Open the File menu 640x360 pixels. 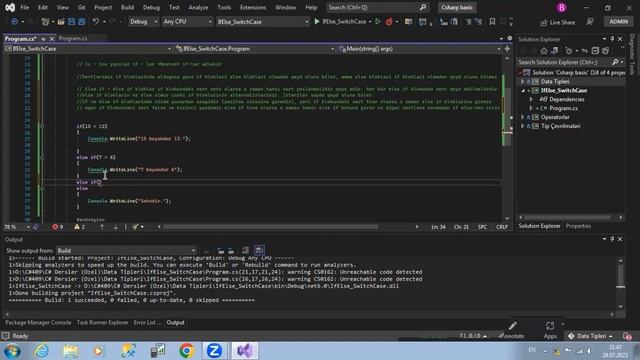pos(24,7)
